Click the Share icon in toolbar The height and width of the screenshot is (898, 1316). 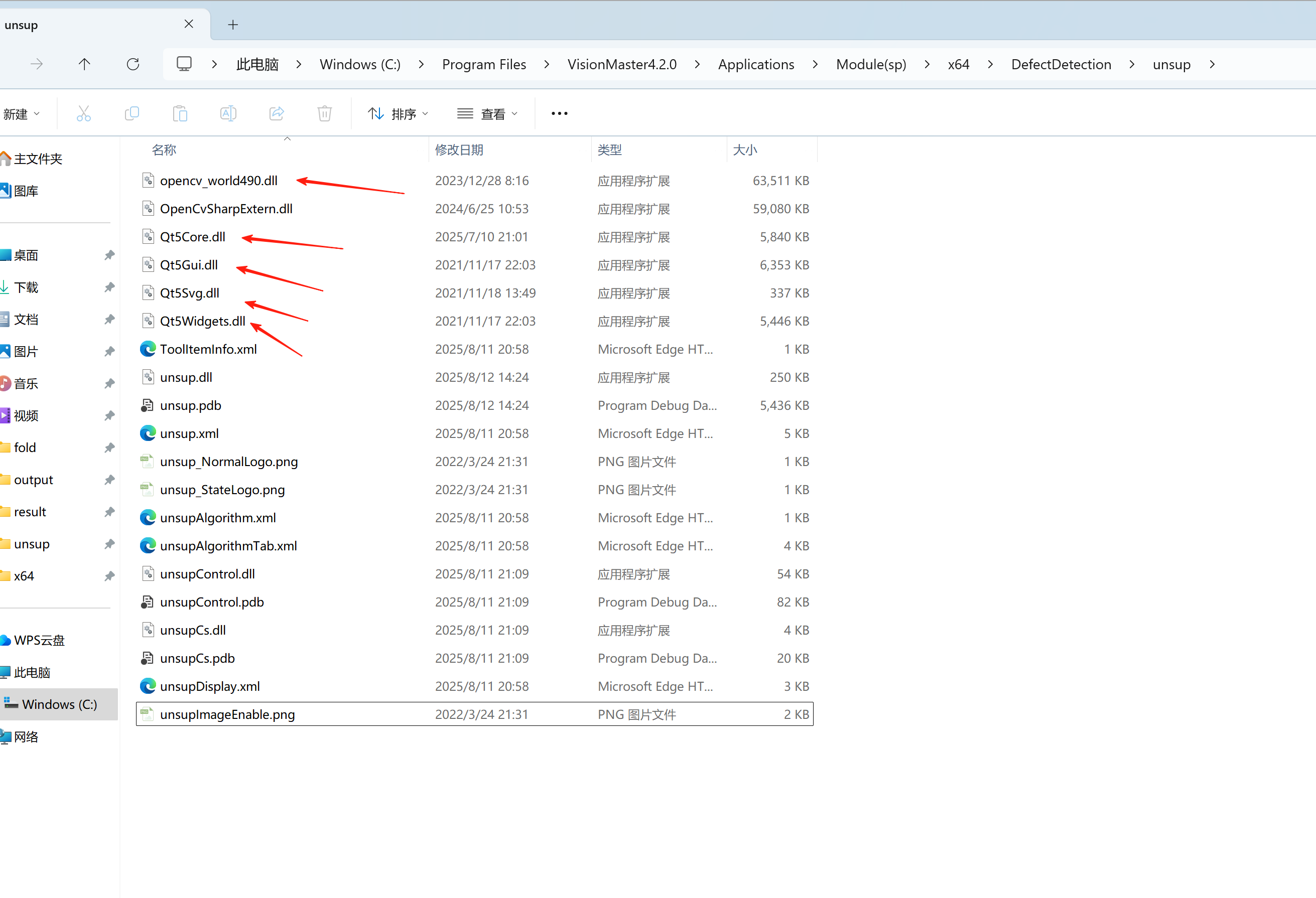277,114
